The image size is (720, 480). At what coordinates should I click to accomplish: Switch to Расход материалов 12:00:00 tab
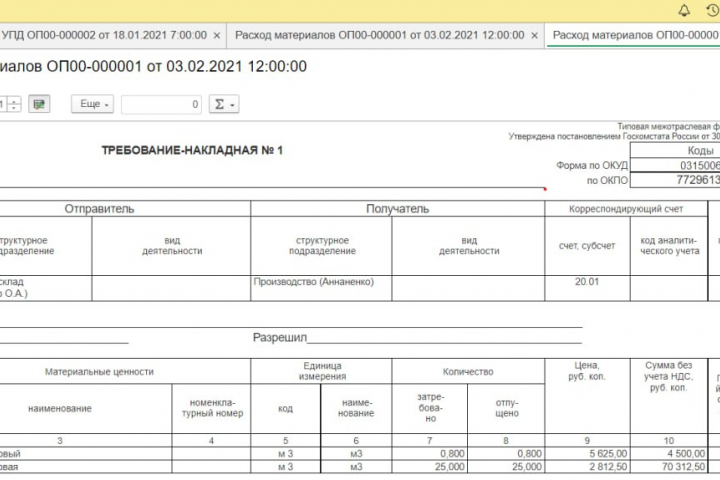click(x=379, y=35)
